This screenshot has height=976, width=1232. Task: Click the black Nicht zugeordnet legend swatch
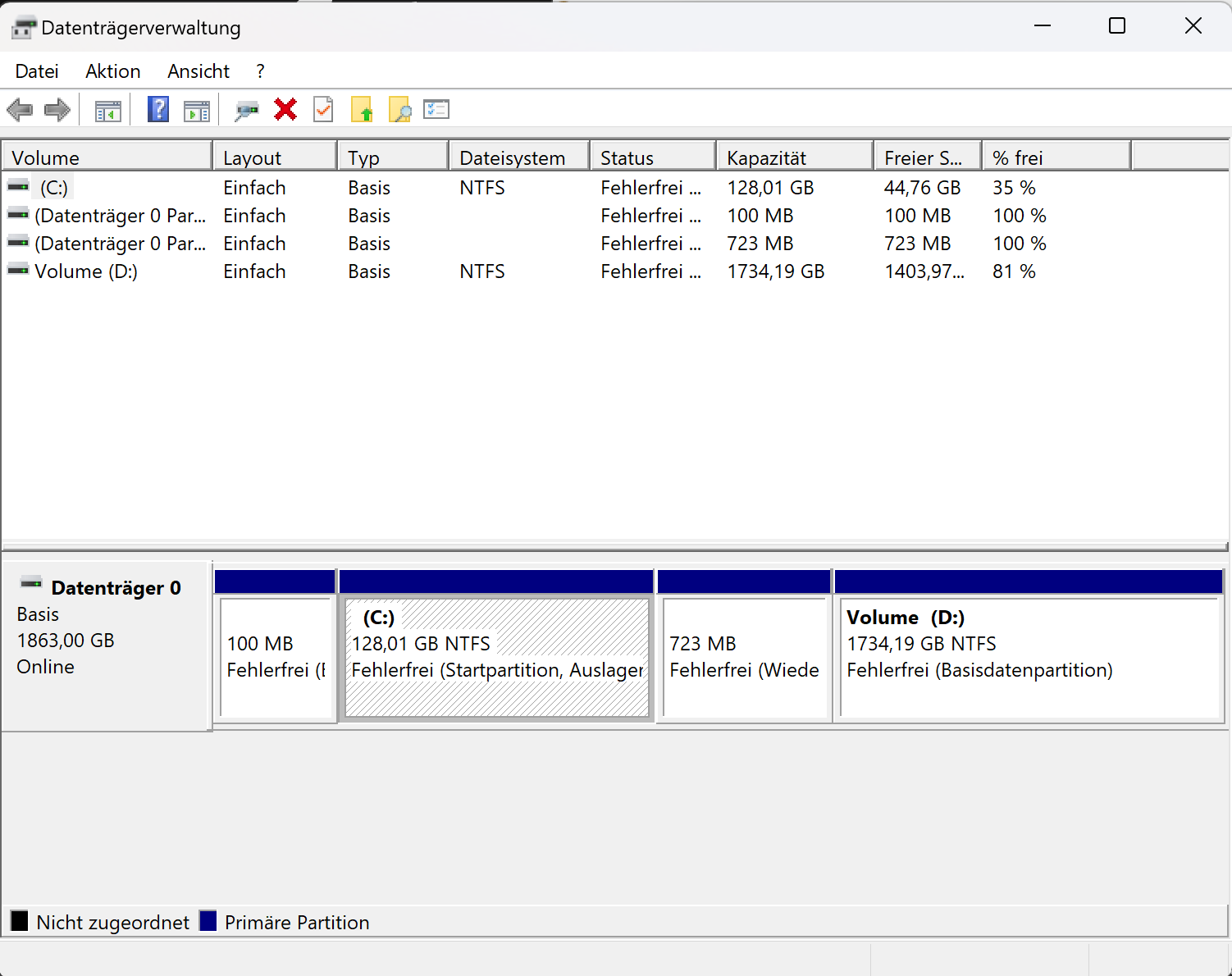pos(20,921)
